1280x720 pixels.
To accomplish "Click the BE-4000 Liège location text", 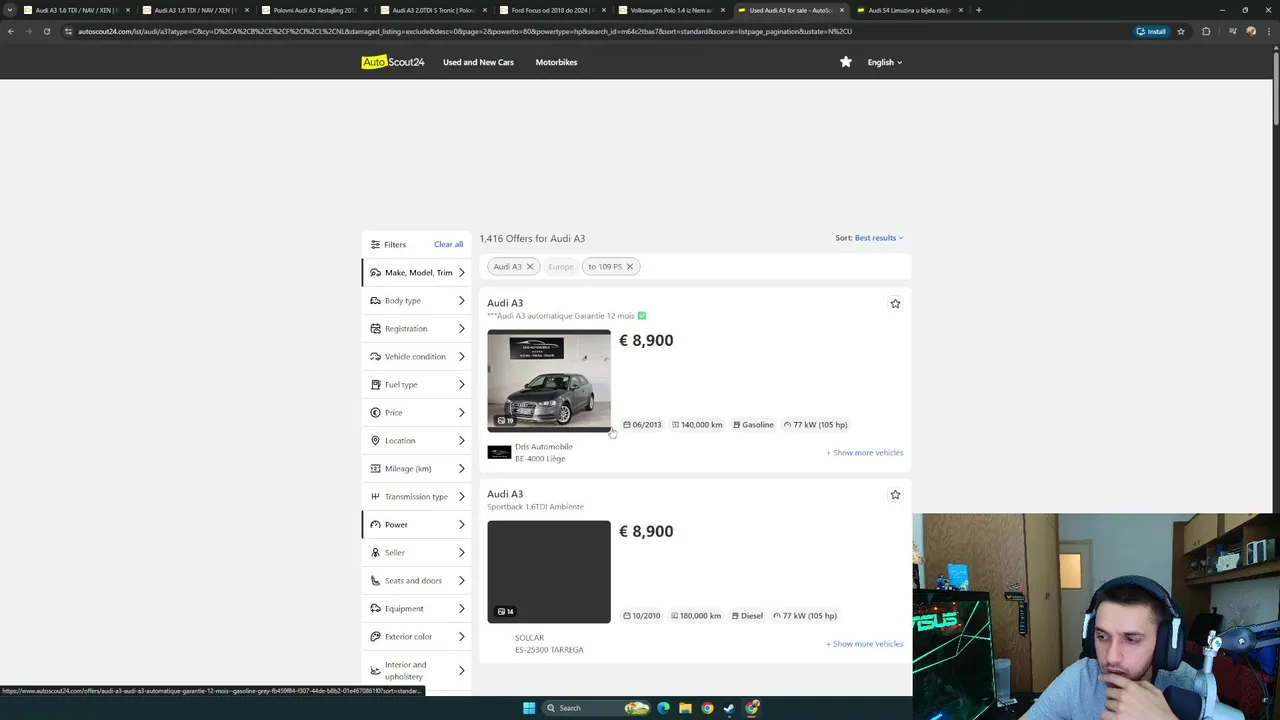I will [x=540, y=459].
